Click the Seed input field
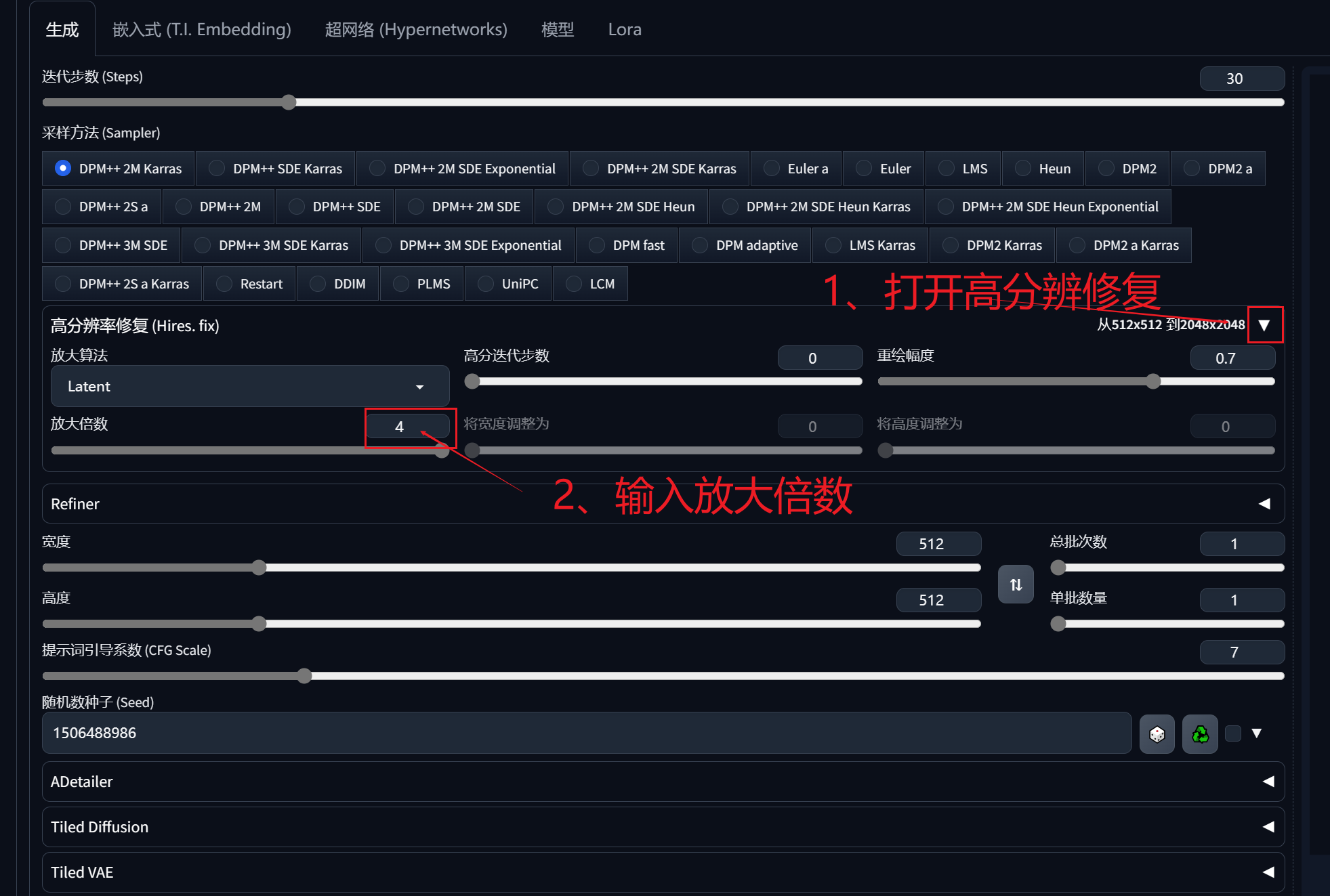This screenshot has height=896, width=1330. pos(587,733)
